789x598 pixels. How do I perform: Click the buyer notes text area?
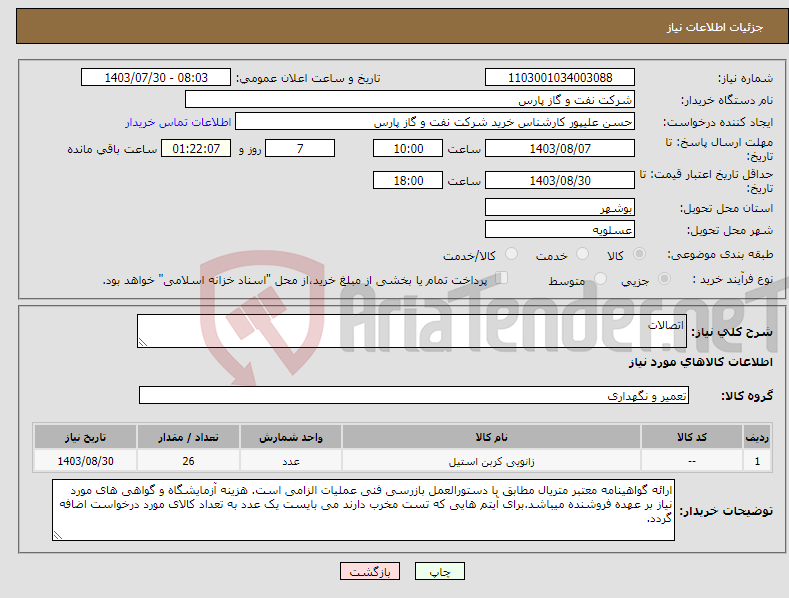tap(363, 510)
